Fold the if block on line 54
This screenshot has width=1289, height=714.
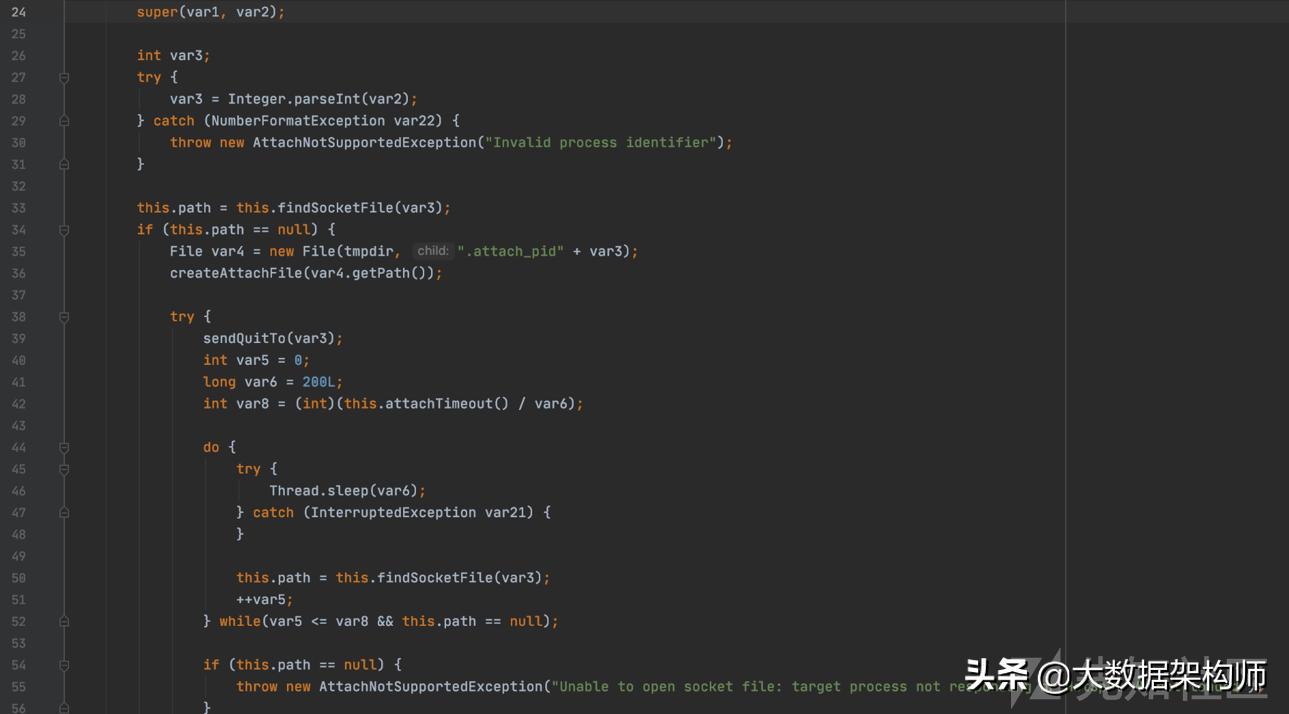pos(63,664)
